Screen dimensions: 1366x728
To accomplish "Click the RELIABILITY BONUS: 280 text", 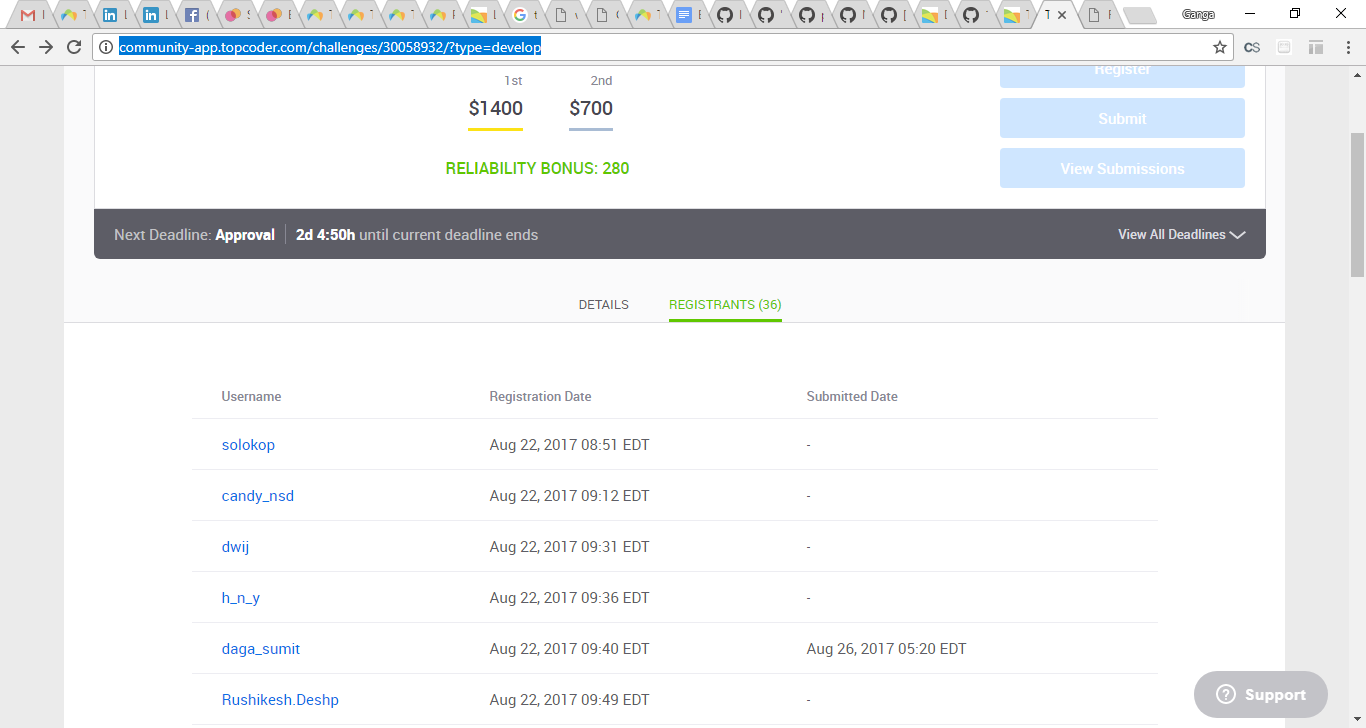I will coord(537,168).
